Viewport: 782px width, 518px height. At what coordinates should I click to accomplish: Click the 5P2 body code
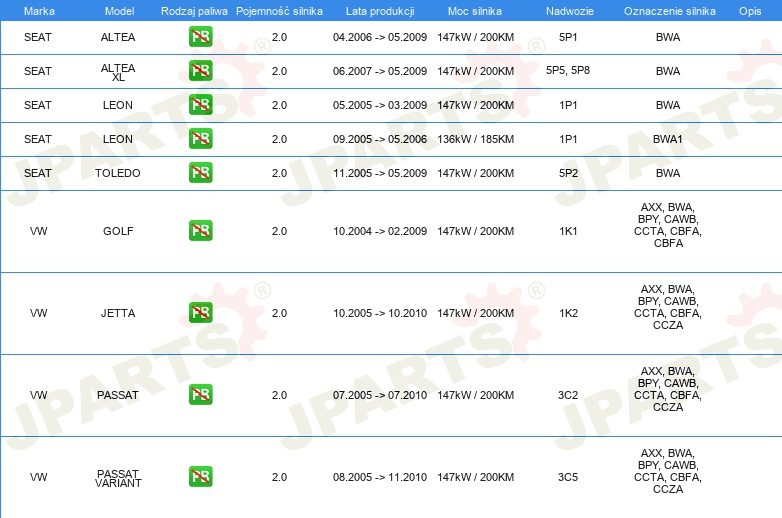pyautogui.click(x=568, y=173)
